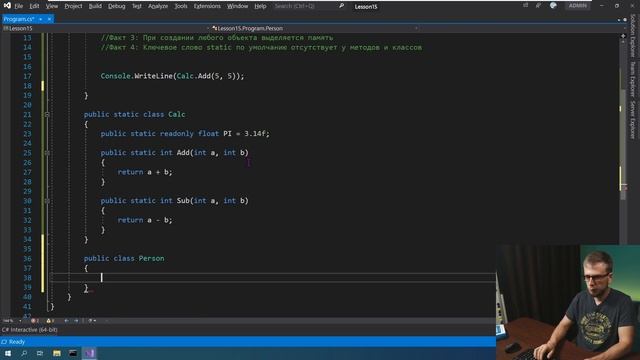Open the Window menu
Screen dimensions: 640x360
[x=238, y=6]
